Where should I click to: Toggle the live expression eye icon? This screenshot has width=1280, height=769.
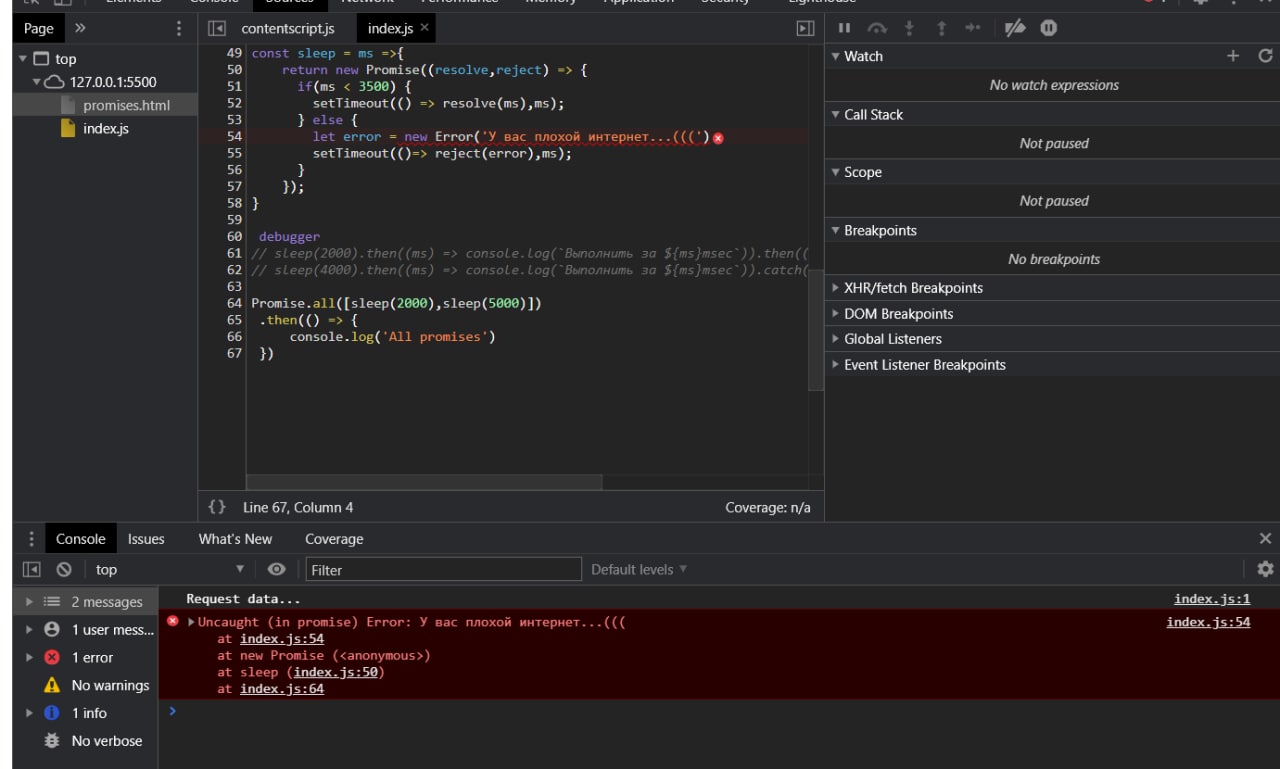pos(277,569)
